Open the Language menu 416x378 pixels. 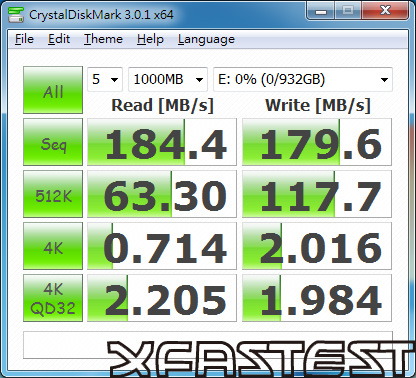click(206, 39)
